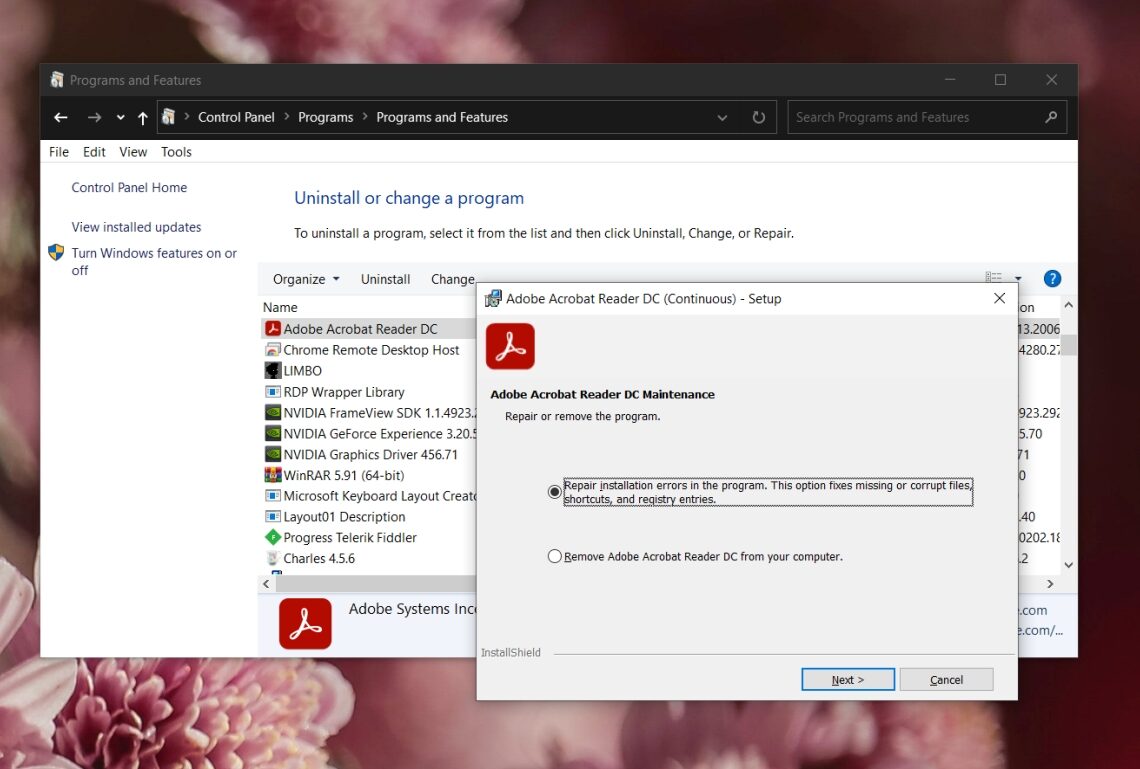
Task: Open the File menu
Action: [59, 152]
